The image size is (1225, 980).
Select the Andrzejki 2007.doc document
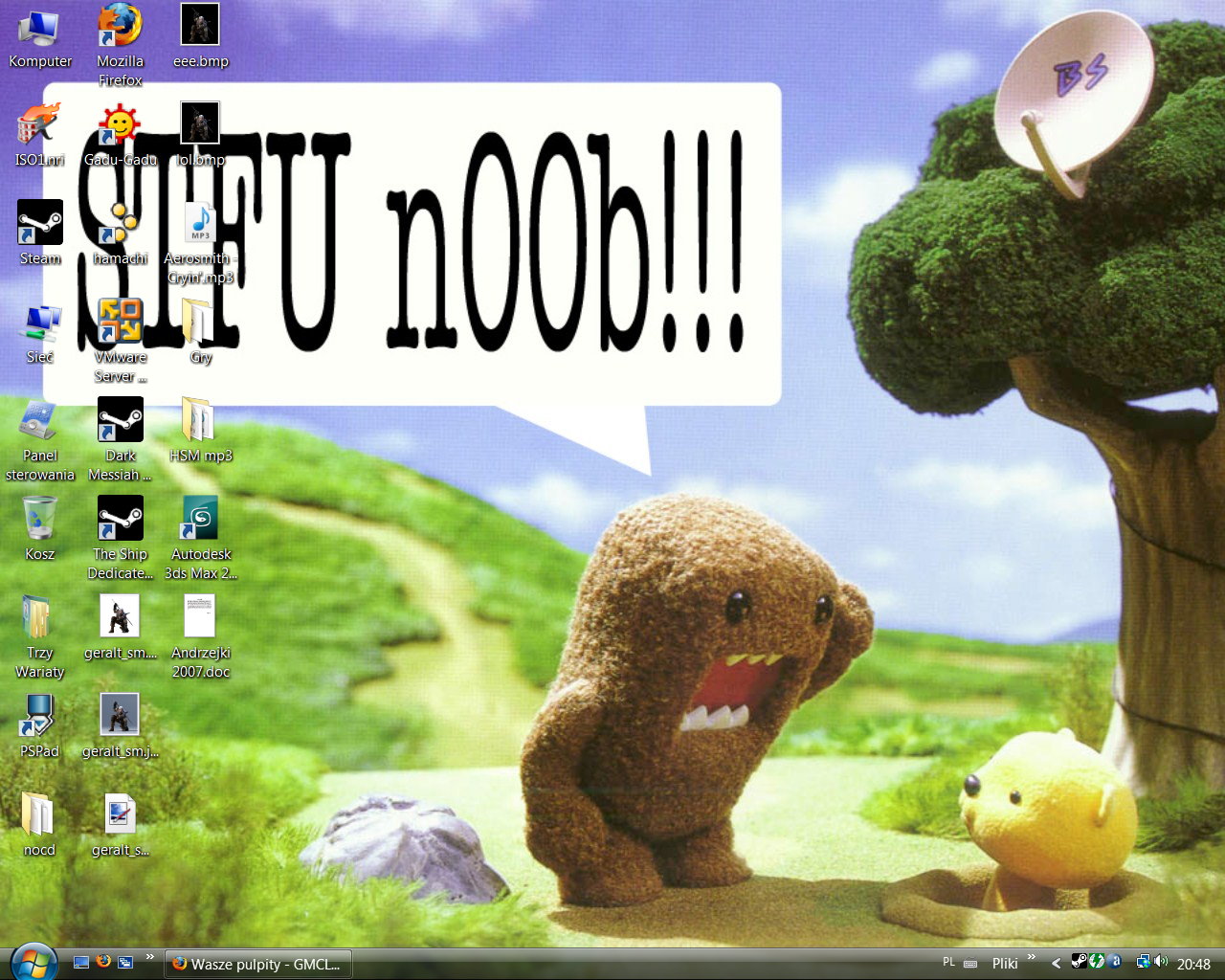point(200,617)
